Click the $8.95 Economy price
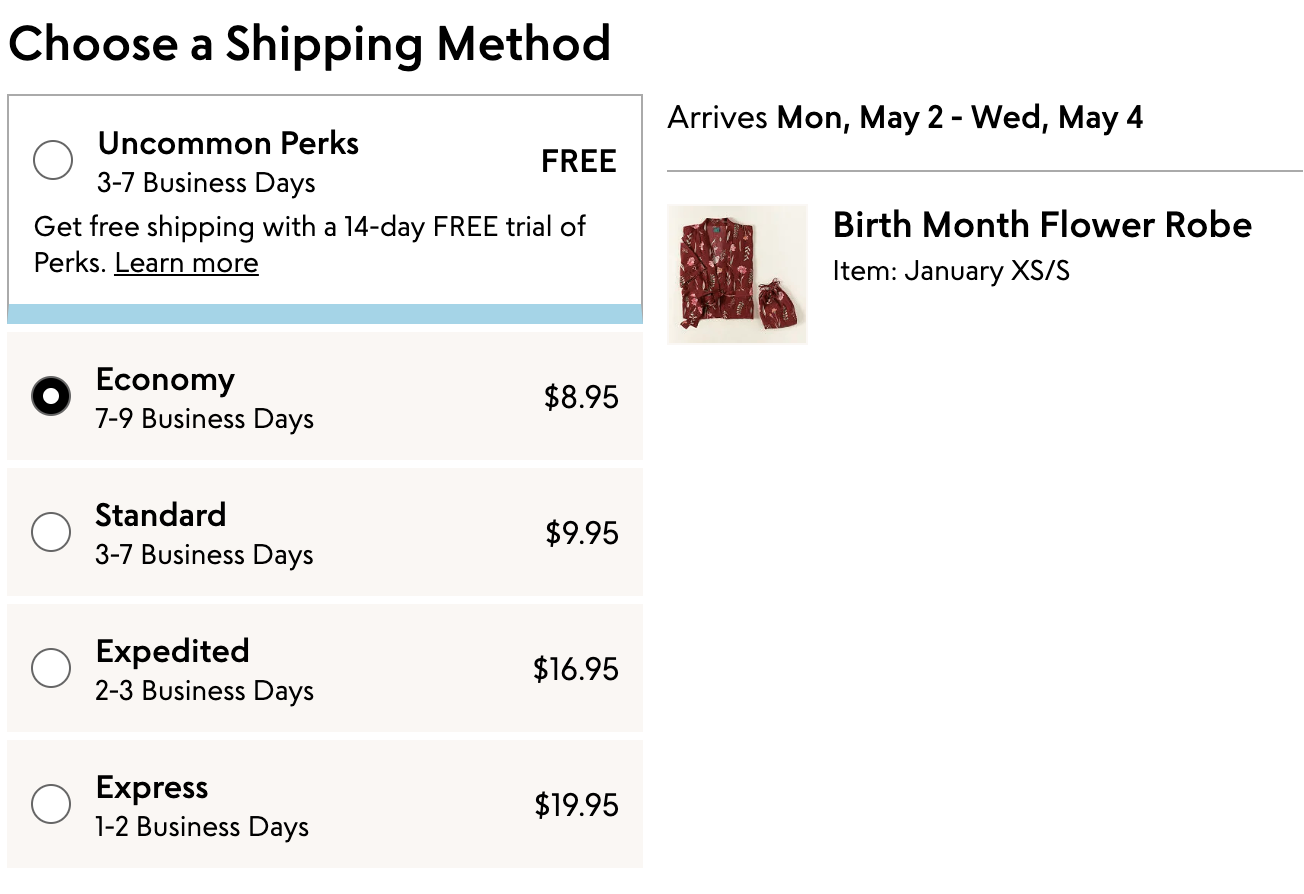Screen dimensions: 1304x894 (x=581, y=397)
